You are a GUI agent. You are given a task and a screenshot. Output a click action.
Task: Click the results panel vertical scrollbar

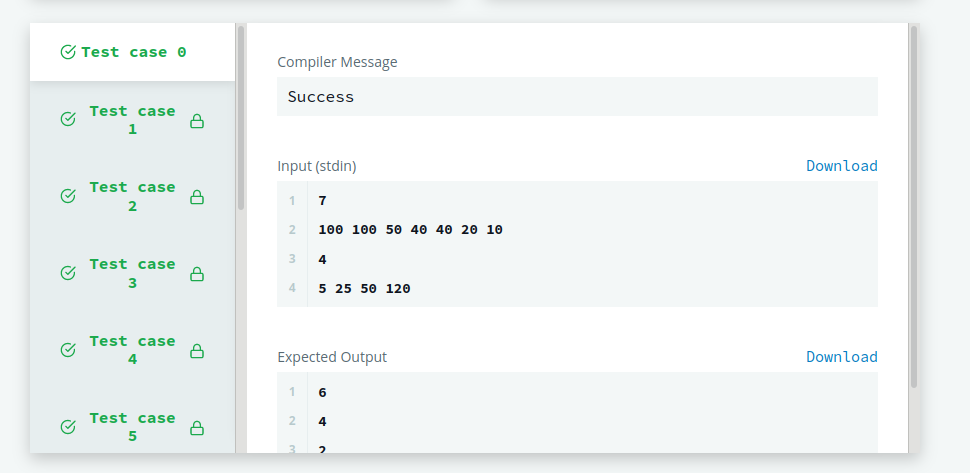914,206
